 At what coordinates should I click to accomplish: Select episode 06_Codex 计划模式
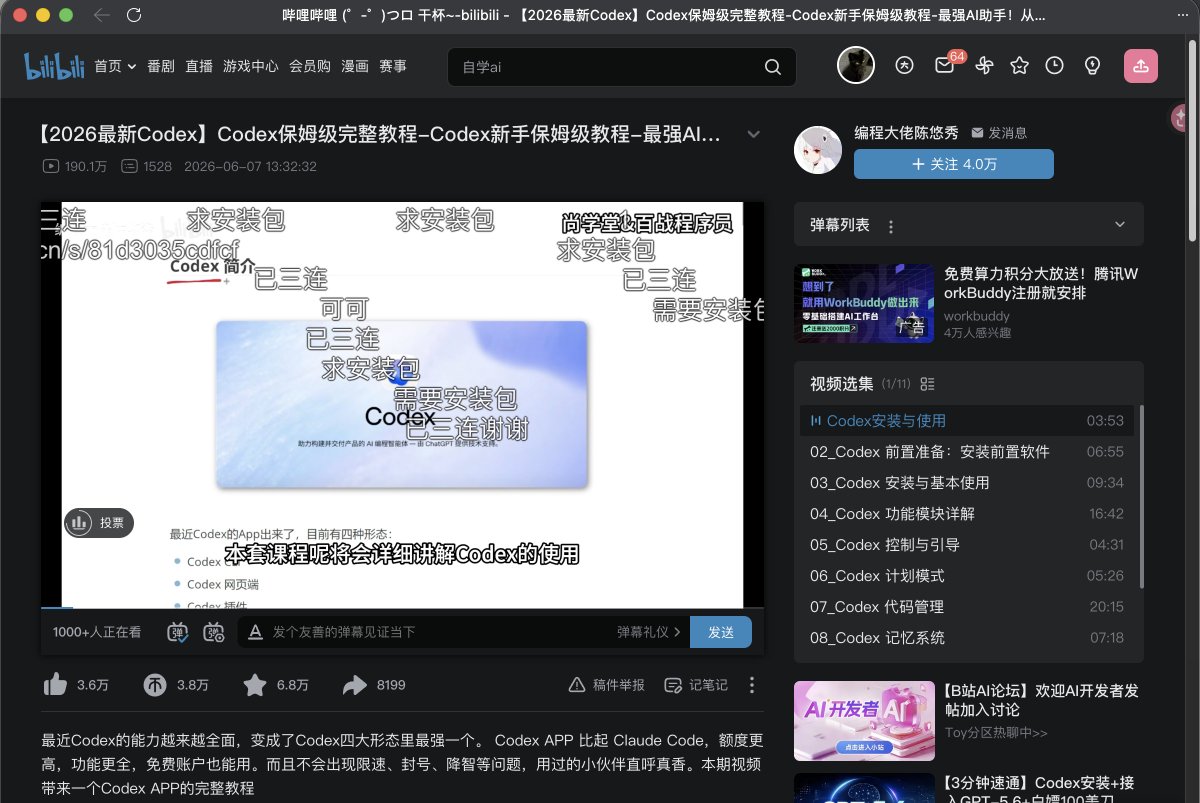pyautogui.click(x=968, y=576)
